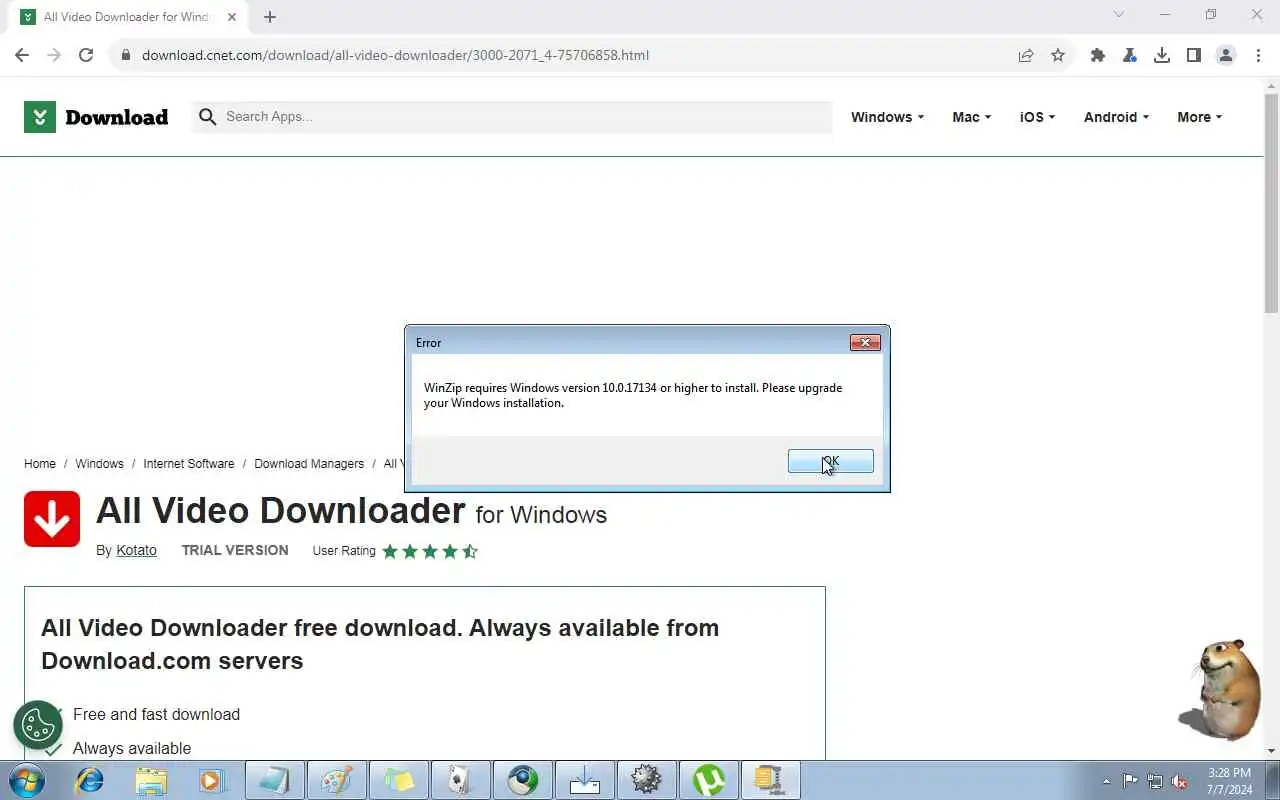1280x800 pixels.
Task: Open the Home breadcrumb link
Action: pyautogui.click(x=40, y=464)
